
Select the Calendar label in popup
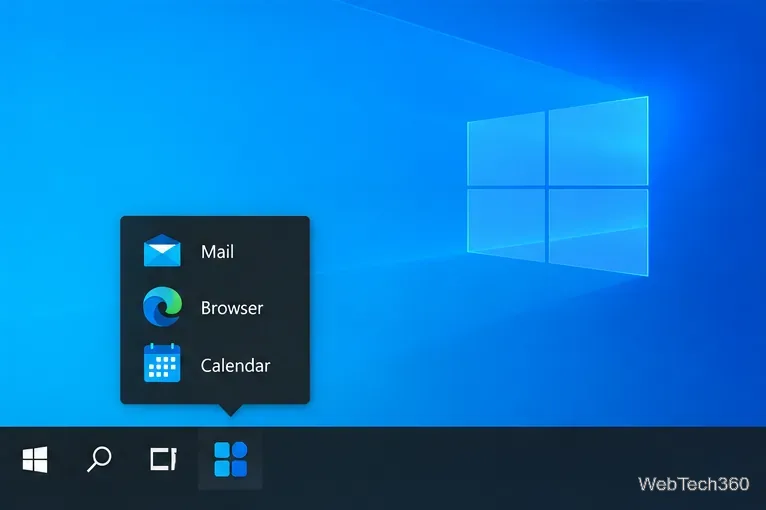235,365
